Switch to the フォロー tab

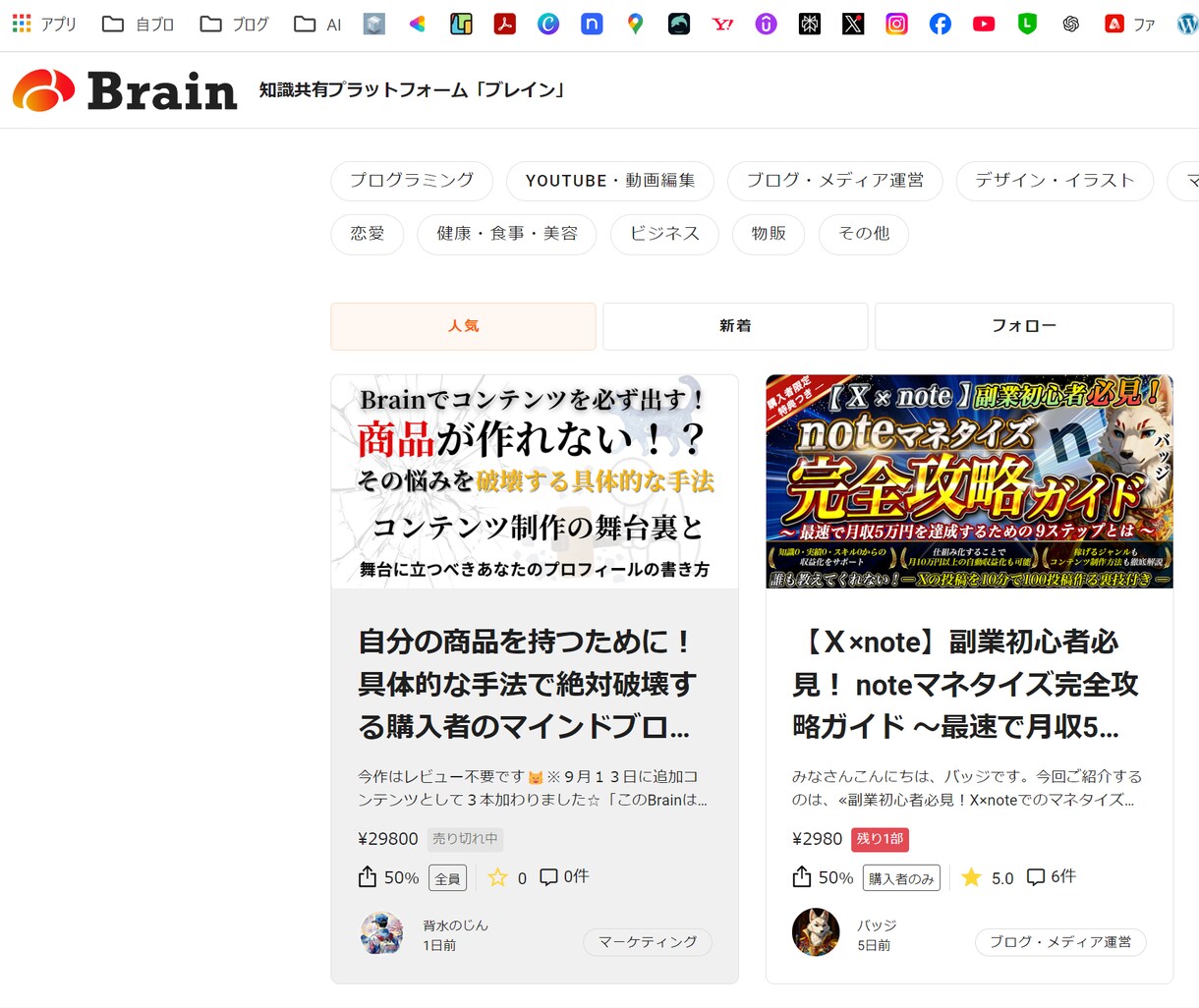1024,326
